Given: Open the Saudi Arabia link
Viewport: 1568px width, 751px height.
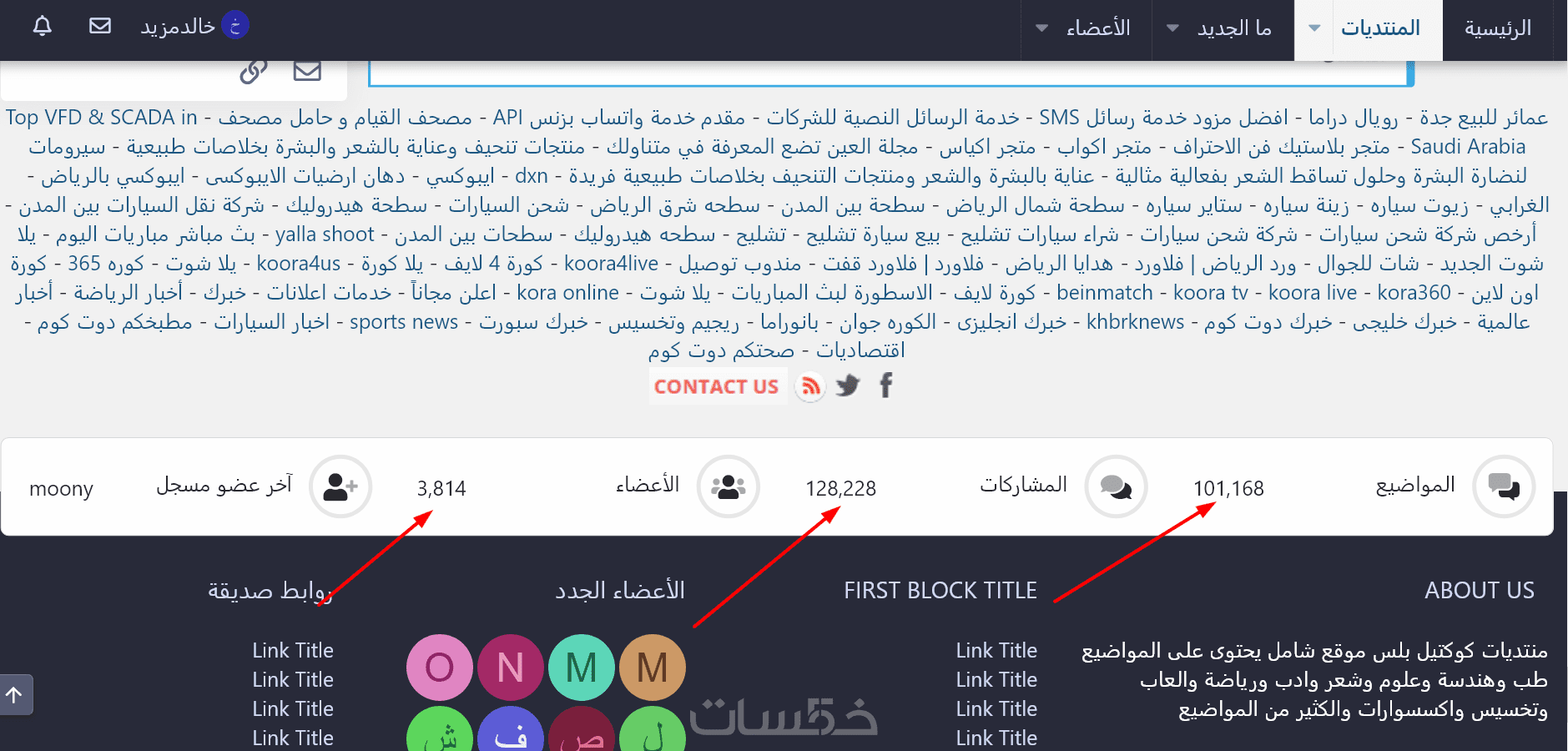Looking at the screenshot, I should [x=1468, y=147].
